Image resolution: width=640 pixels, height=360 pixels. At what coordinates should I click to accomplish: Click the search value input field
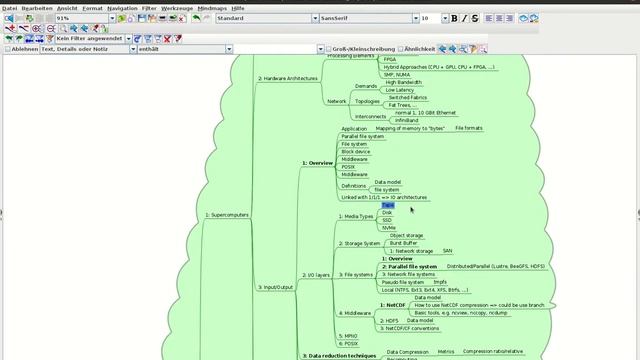tap(276, 49)
